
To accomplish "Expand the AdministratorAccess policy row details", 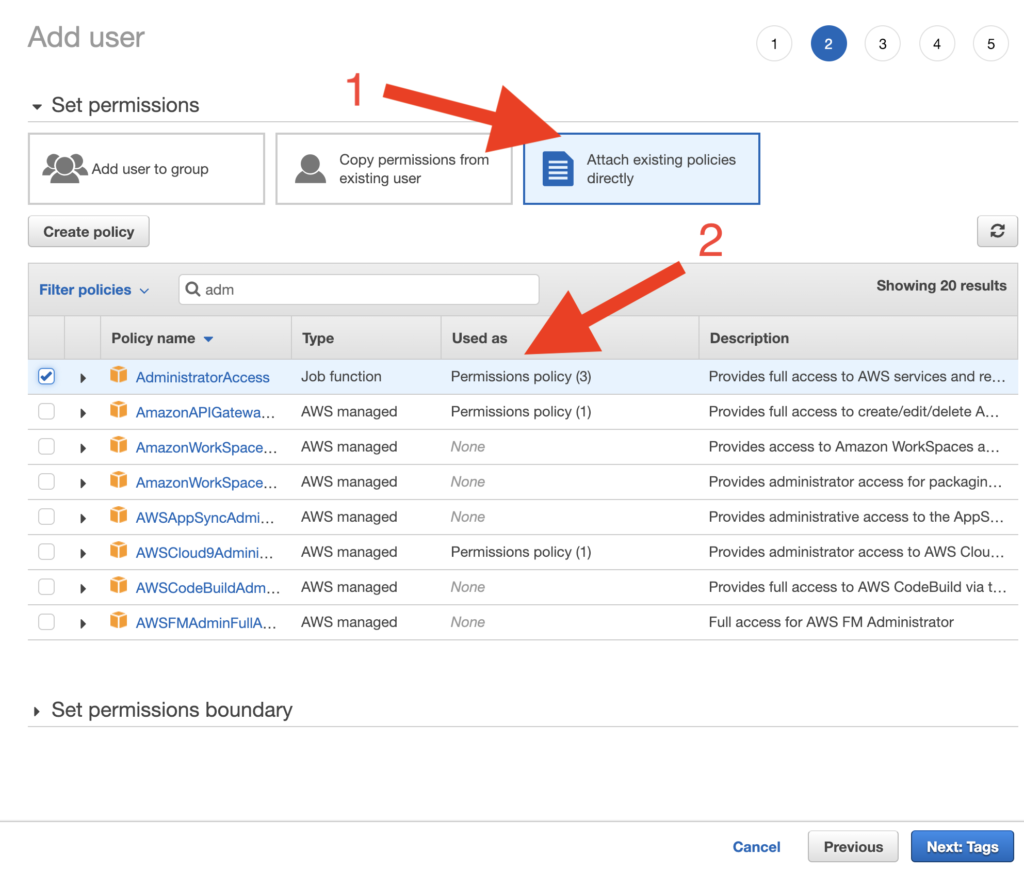I will point(83,377).
